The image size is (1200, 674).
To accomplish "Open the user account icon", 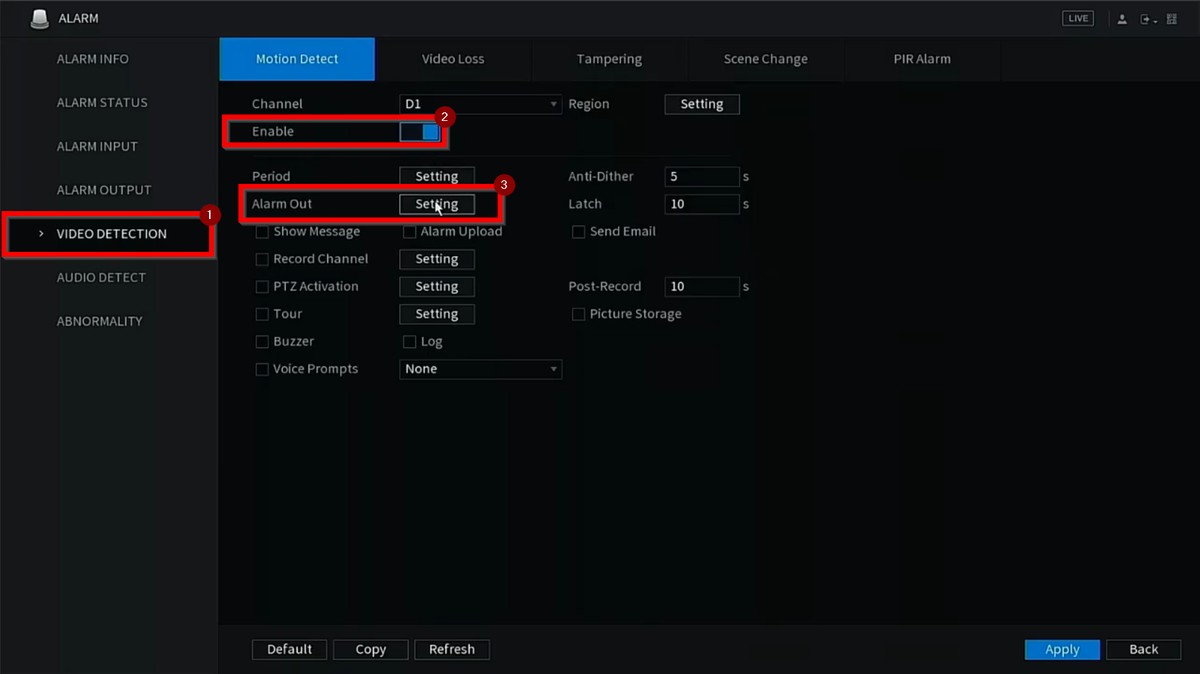I will coord(1122,19).
